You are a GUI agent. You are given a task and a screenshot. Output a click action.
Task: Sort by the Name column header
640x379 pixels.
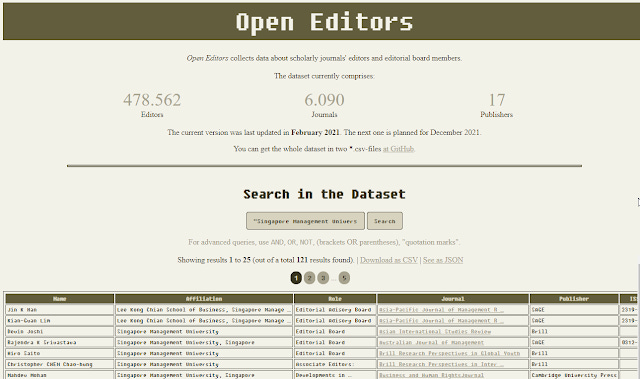(60, 299)
